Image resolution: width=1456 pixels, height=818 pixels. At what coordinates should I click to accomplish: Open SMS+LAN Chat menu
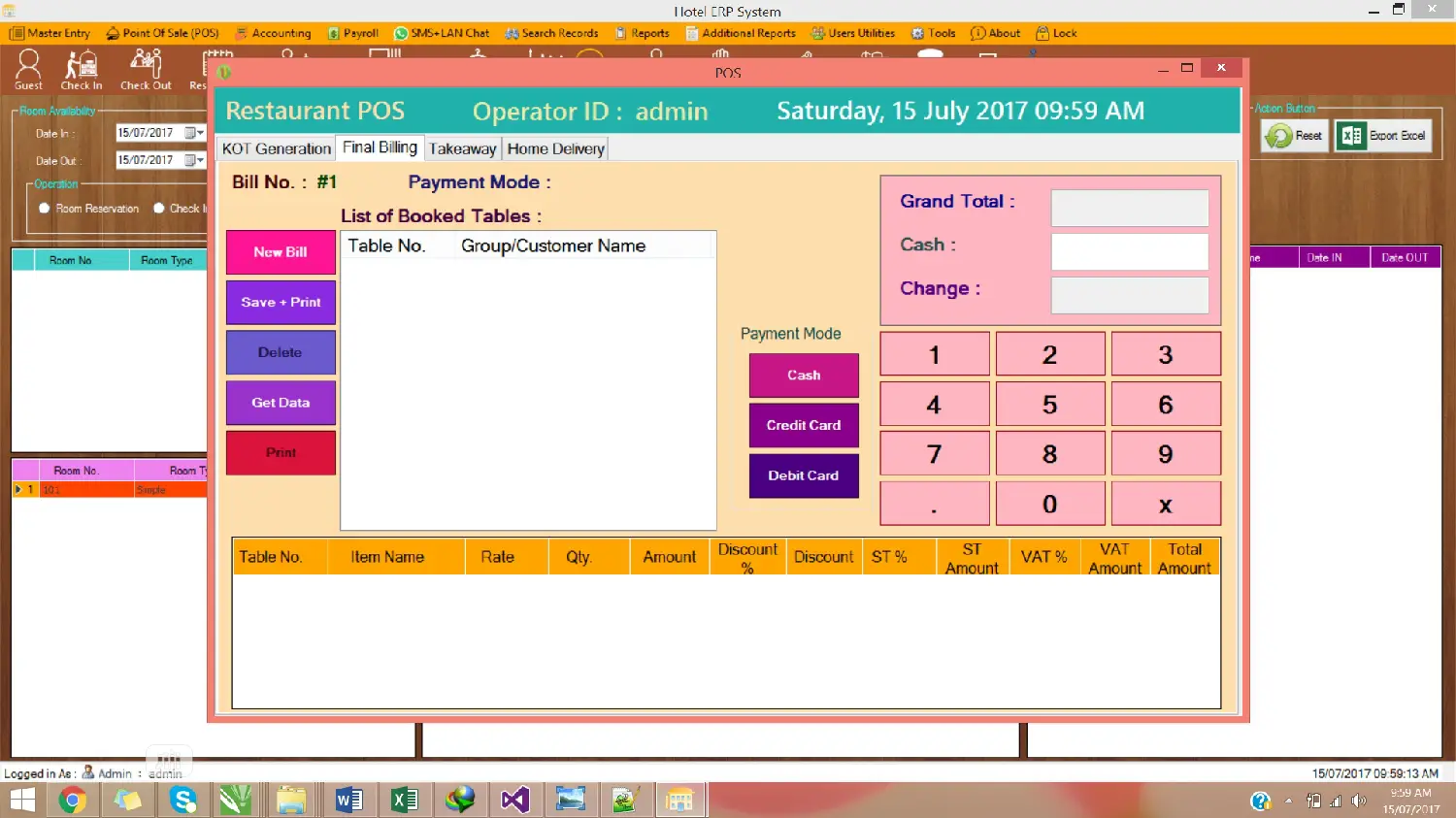(x=442, y=33)
